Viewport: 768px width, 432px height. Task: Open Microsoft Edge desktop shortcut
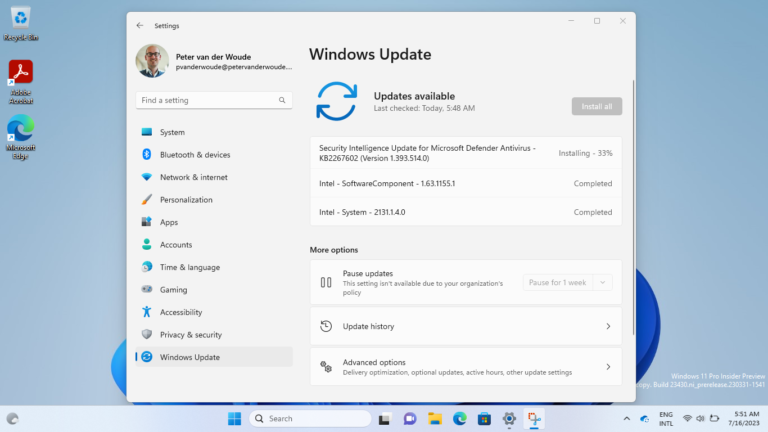coord(20,135)
